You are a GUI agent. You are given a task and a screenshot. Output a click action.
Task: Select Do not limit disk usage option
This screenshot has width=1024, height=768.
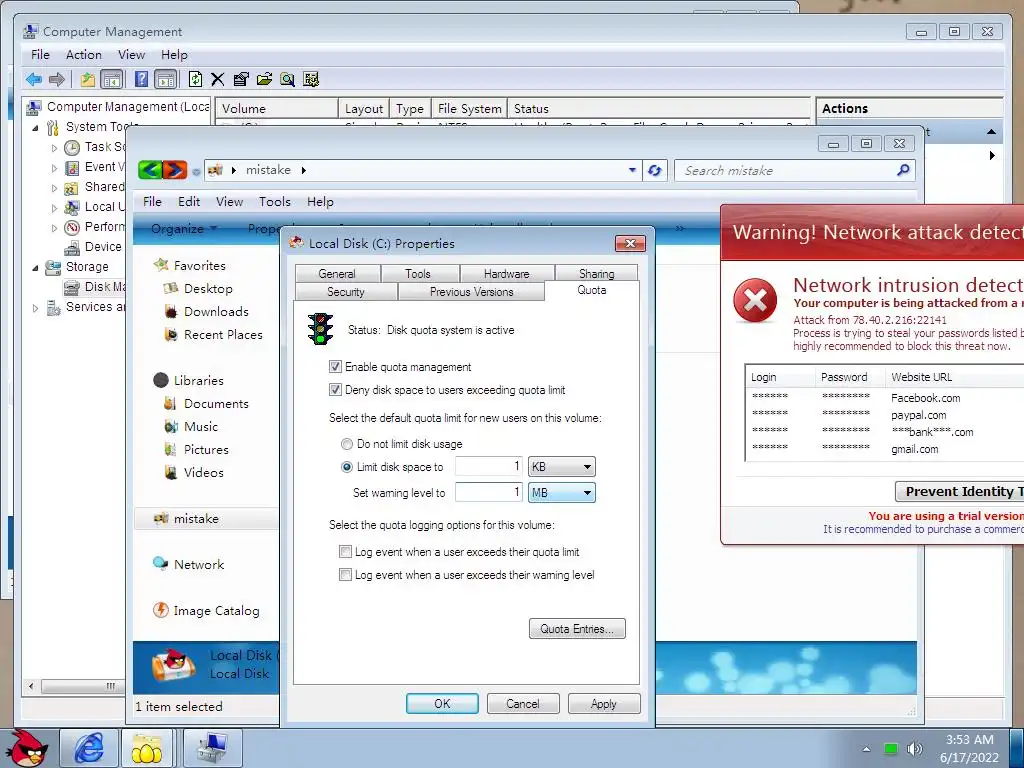347,444
